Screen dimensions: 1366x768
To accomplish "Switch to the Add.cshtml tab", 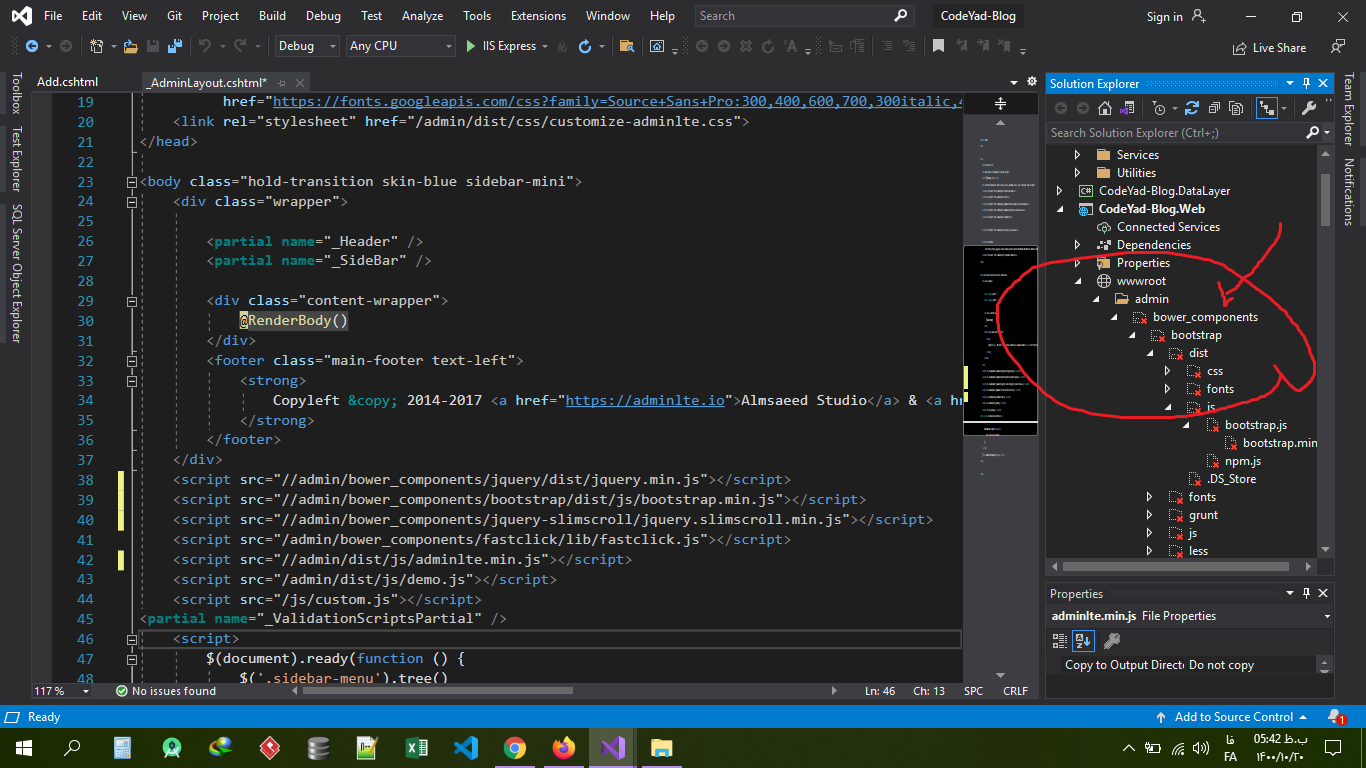I will [x=68, y=83].
